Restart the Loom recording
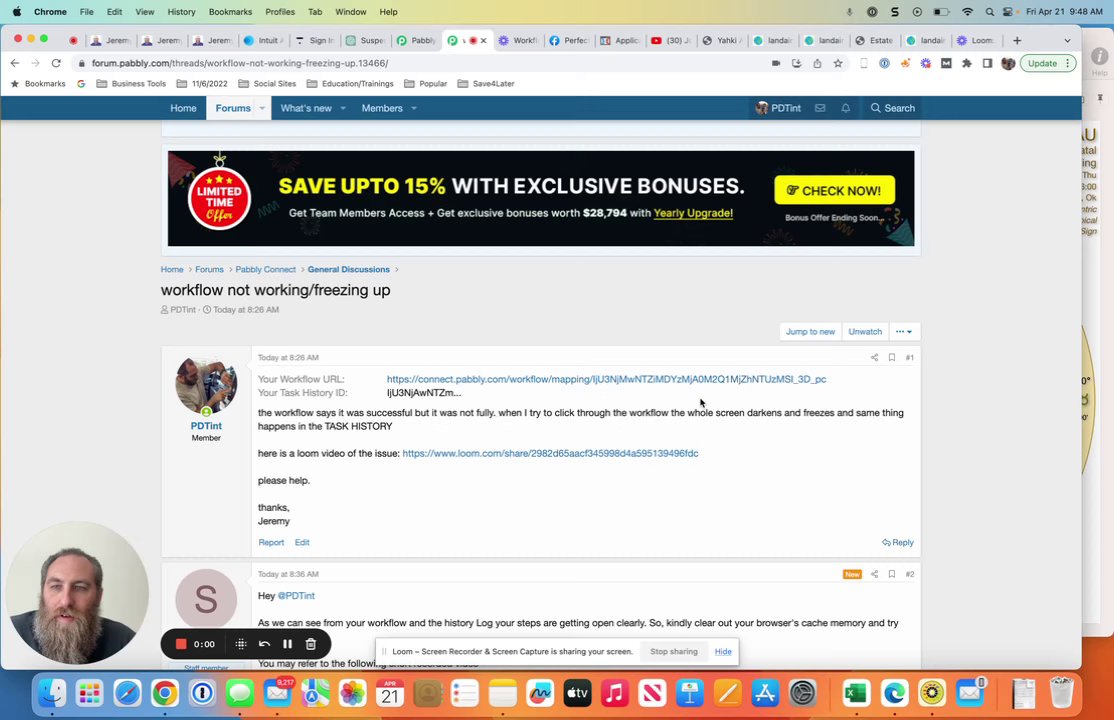 pos(264,644)
